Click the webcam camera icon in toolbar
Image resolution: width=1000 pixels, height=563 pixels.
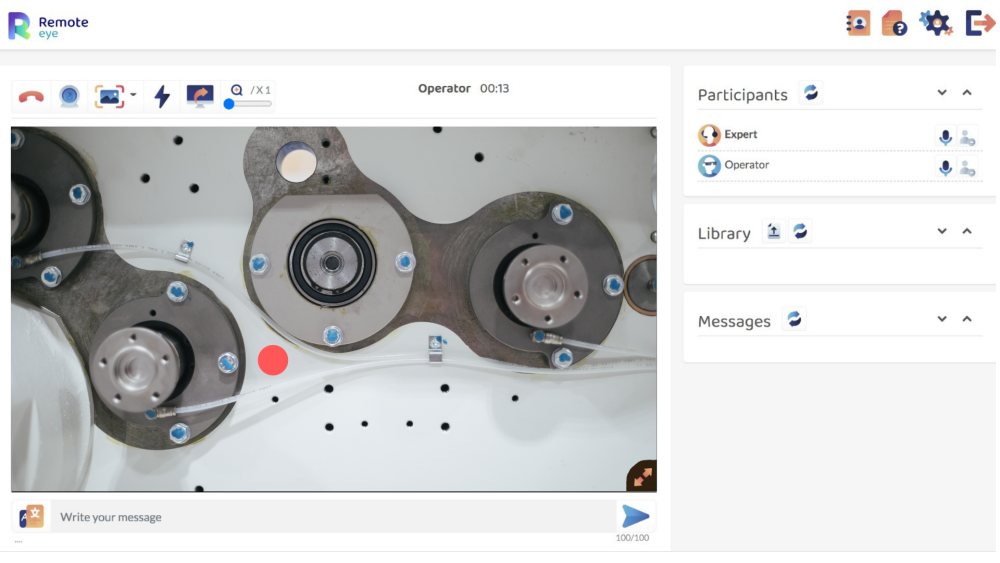click(x=69, y=96)
